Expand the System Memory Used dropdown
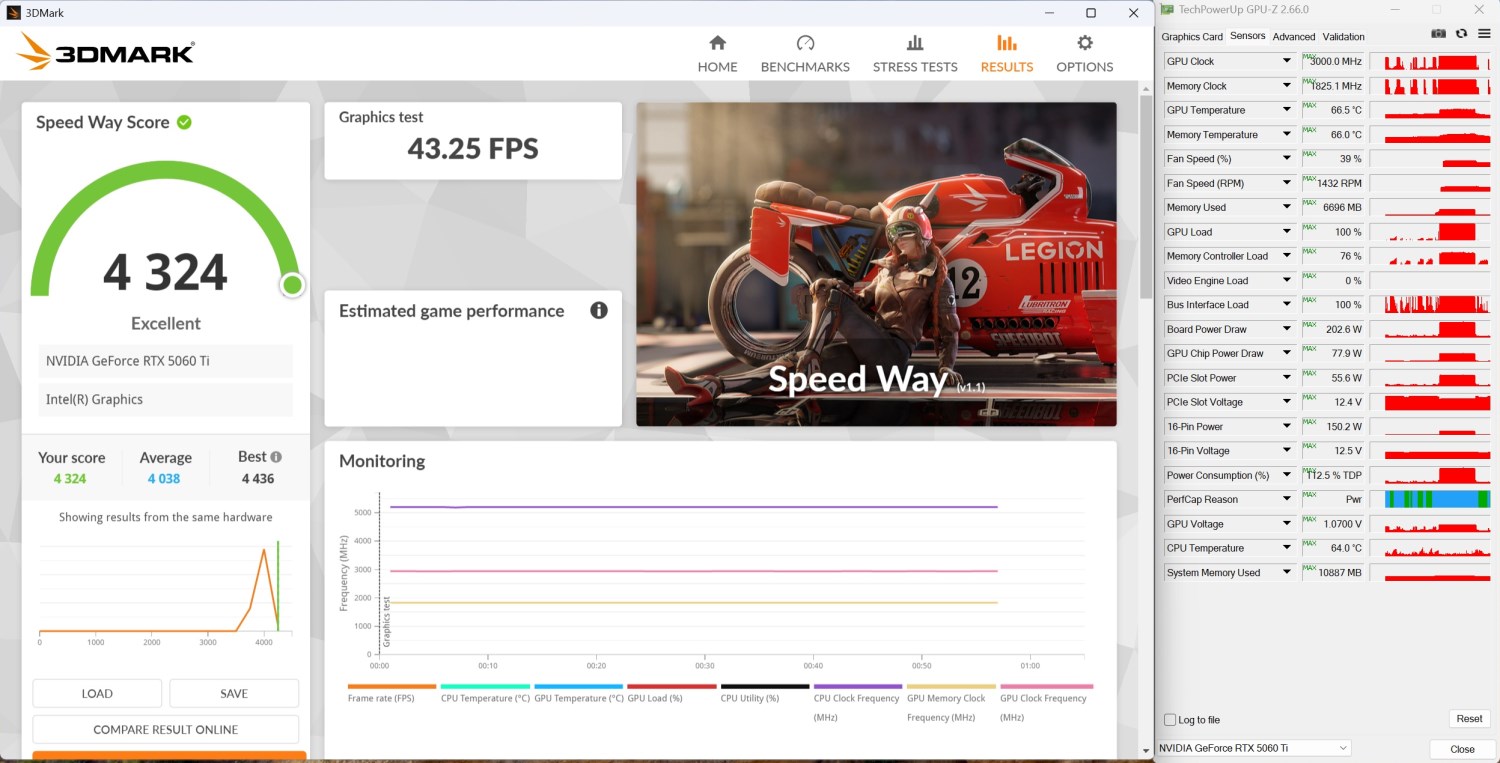 click(x=1287, y=573)
